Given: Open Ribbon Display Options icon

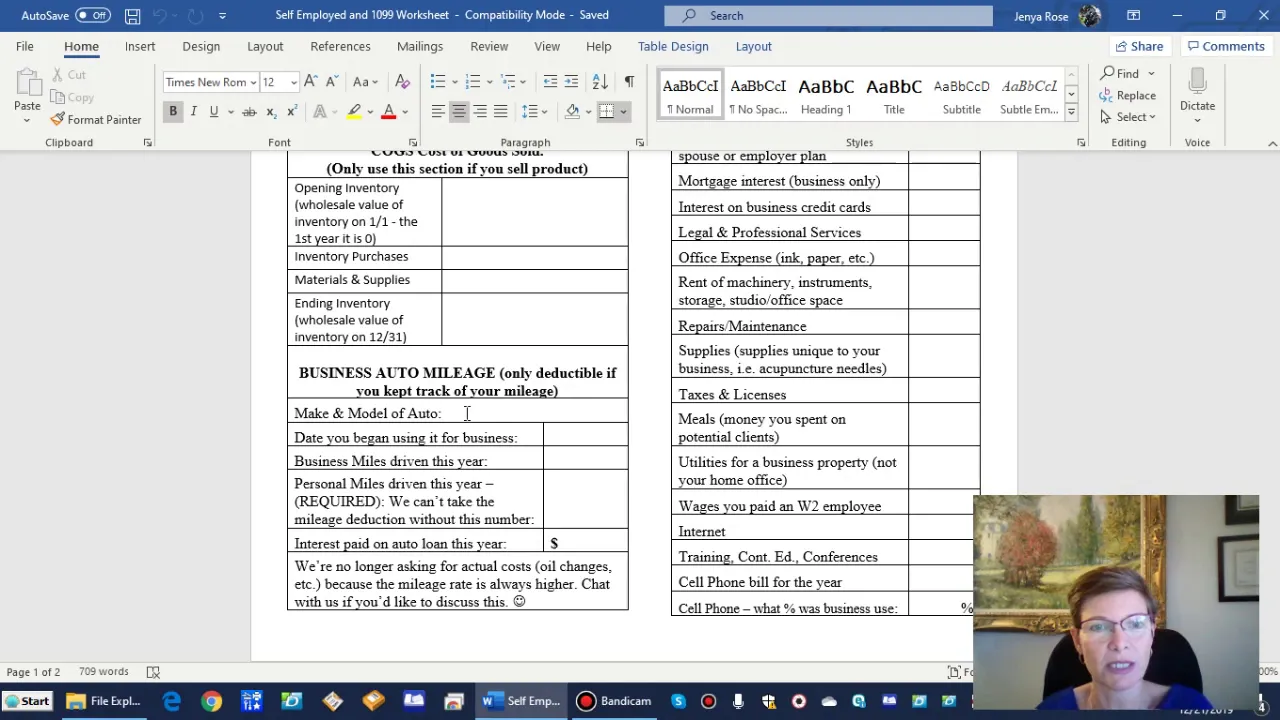Looking at the screenshot, I should (x=1133, y=15).
